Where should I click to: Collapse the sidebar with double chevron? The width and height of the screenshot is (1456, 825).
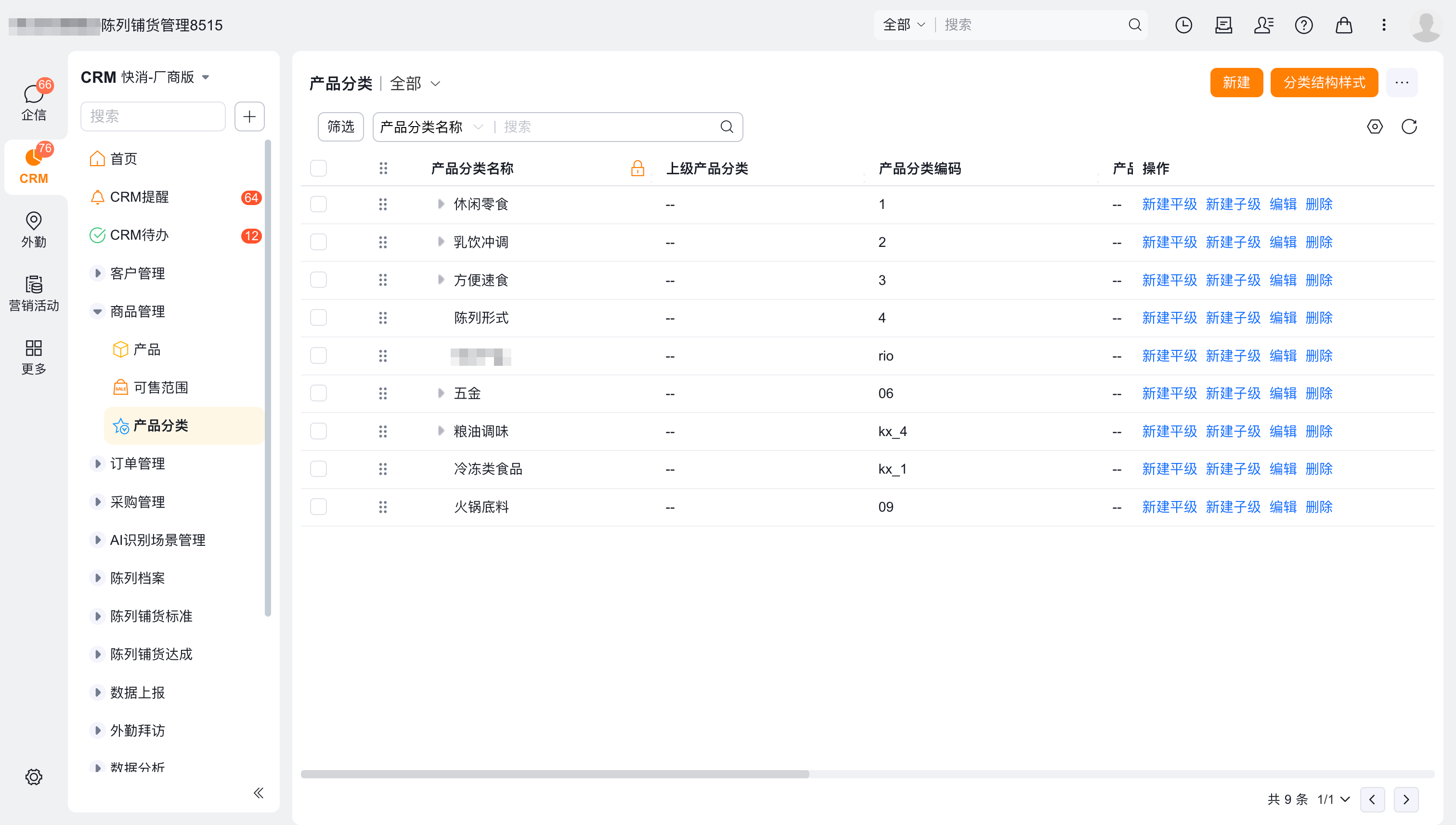(x=259, y=793)
